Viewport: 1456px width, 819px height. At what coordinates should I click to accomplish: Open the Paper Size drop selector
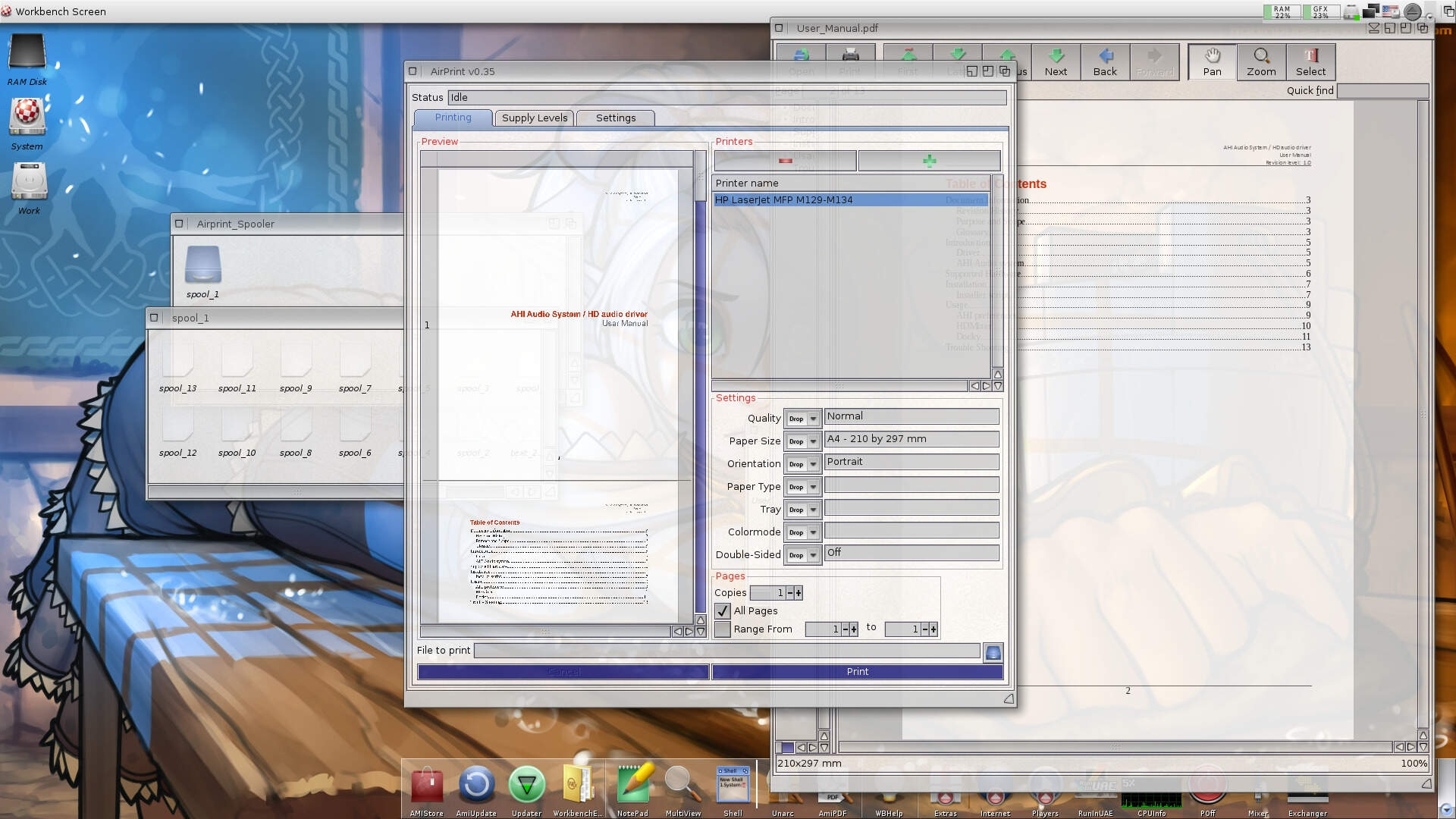pos(802,441)
